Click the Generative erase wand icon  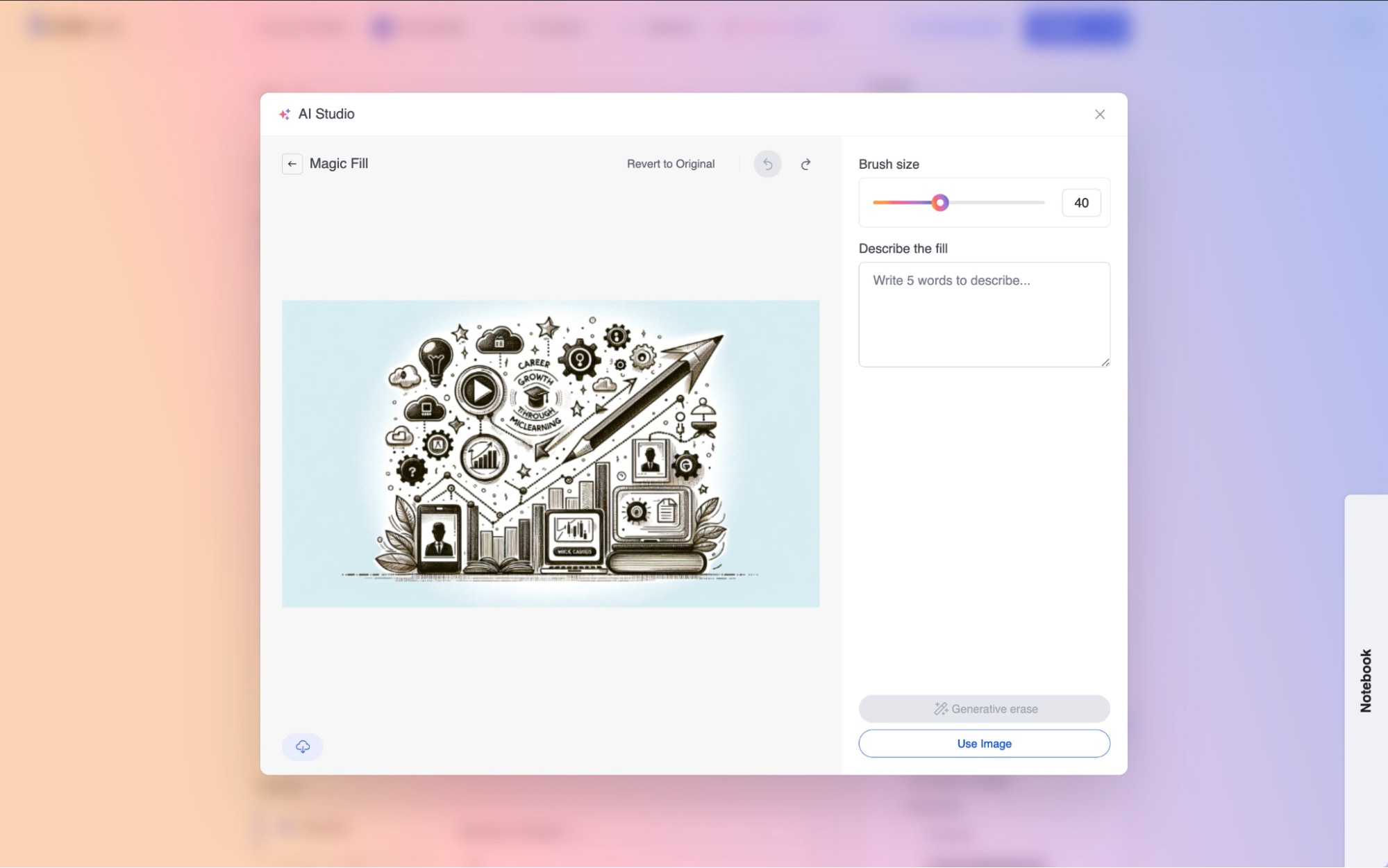coord(938,708)
